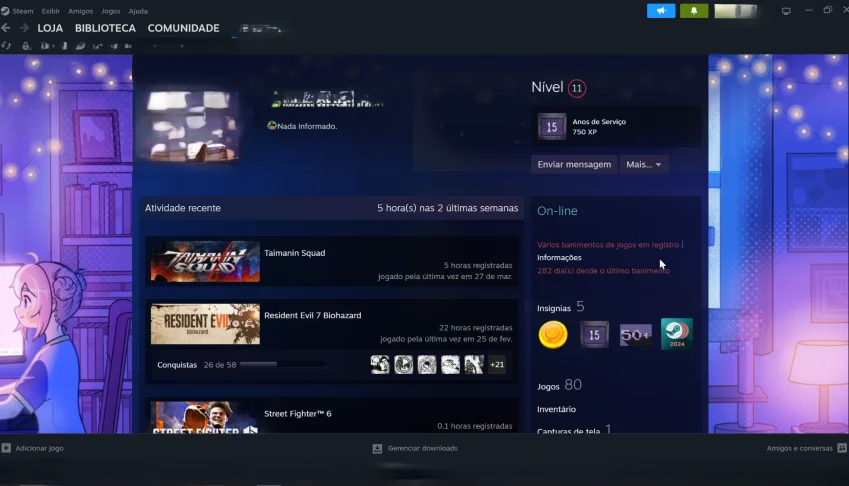The image size is (849, 486).
Task: Click Adicionar jogo label
Action: pos(40,448)
